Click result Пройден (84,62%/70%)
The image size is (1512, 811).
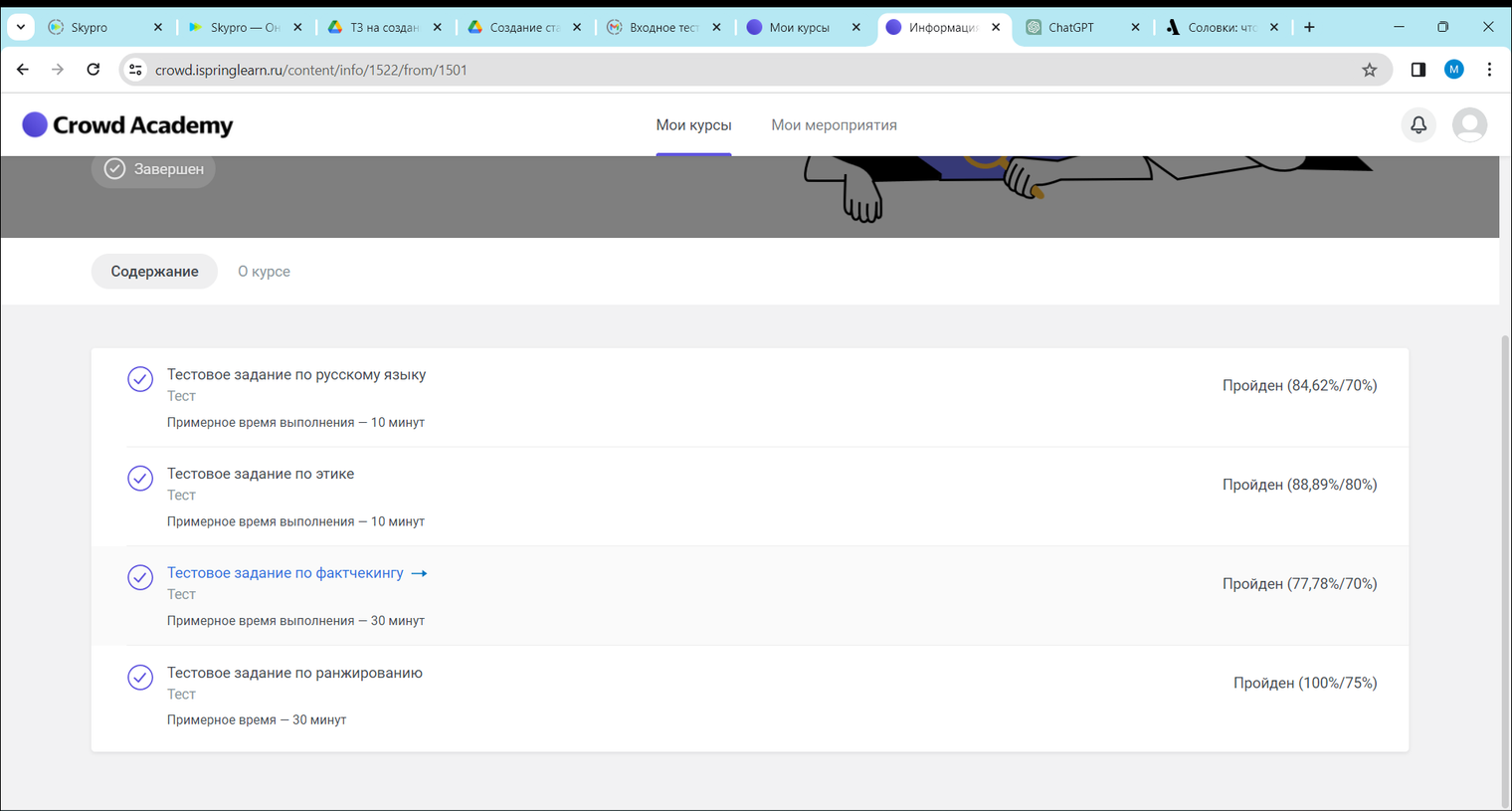[x=1299, y=386]
